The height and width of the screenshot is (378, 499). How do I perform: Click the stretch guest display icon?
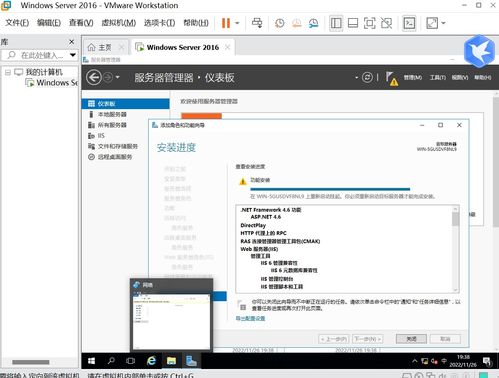coord(432,23)
